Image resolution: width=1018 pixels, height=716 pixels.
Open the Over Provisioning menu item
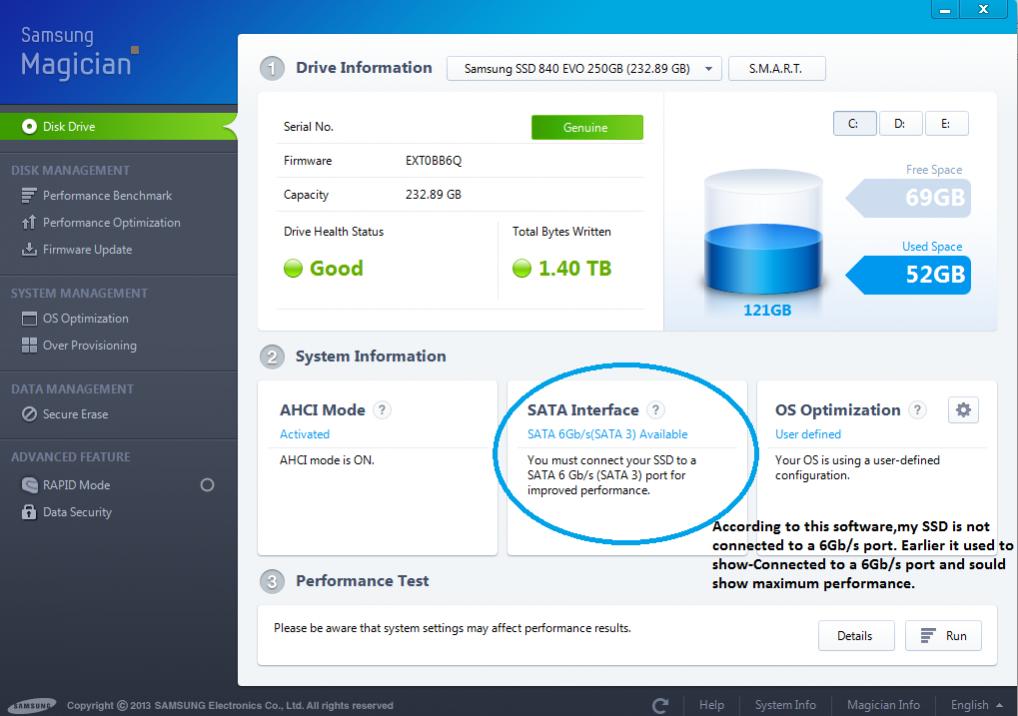[89, 346]
